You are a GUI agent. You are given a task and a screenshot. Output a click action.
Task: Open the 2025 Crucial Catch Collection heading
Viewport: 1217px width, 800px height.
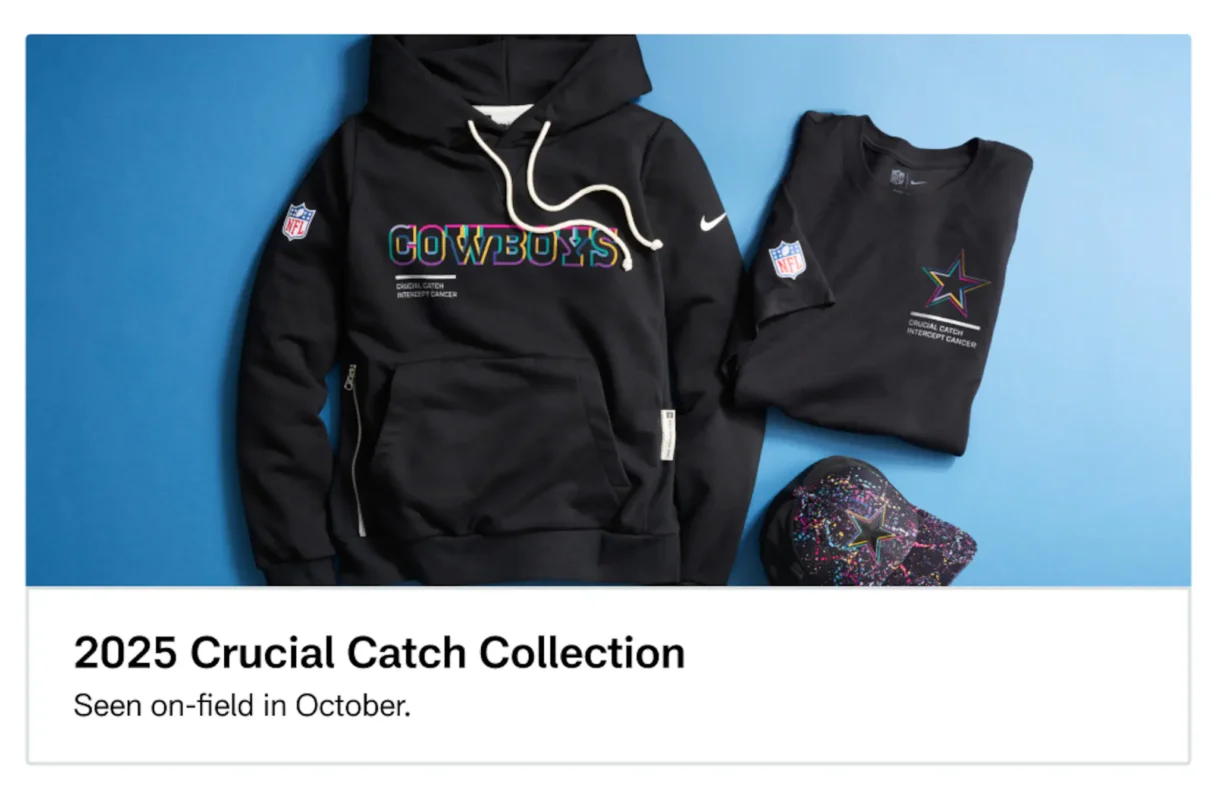pos(379,653)
